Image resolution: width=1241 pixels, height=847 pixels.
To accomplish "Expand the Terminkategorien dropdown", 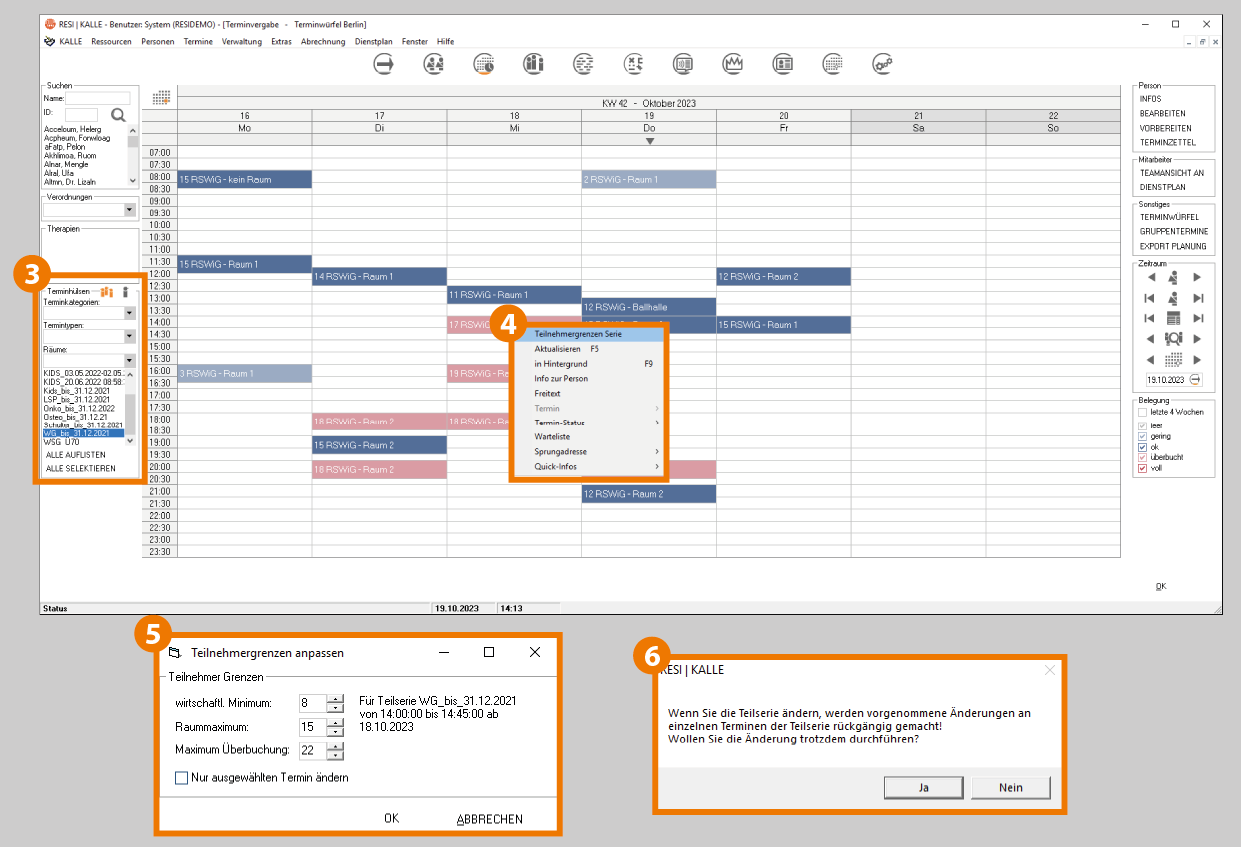I will tap(129, 313).
